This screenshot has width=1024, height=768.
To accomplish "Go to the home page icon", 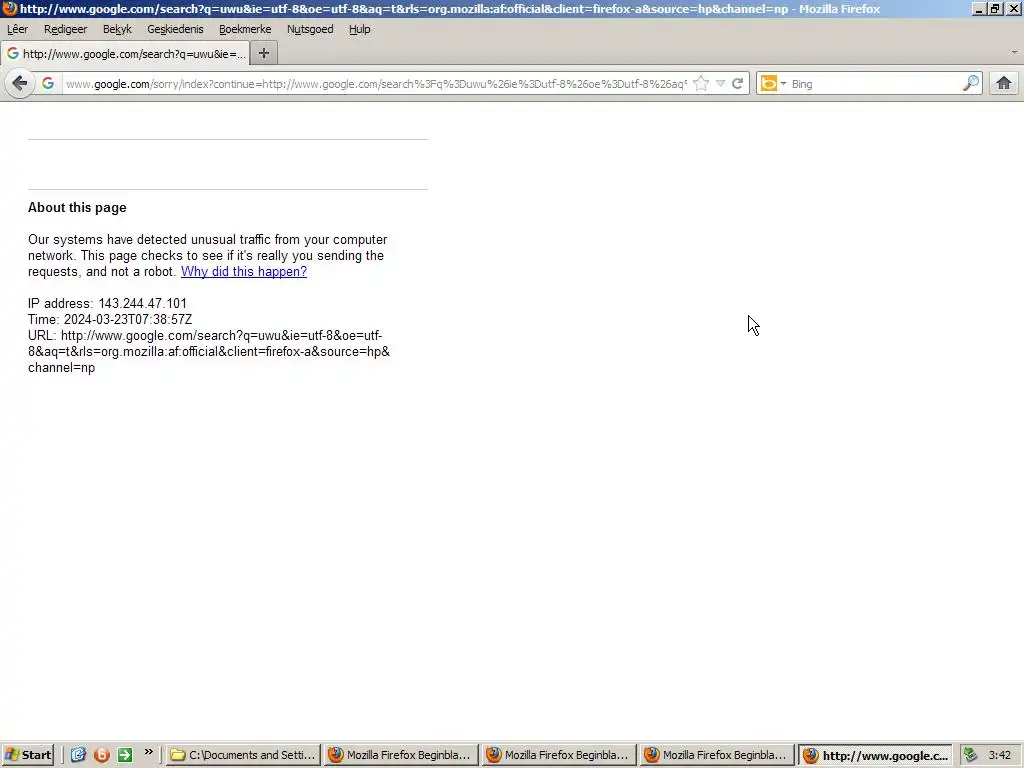I will (1004, 84).
